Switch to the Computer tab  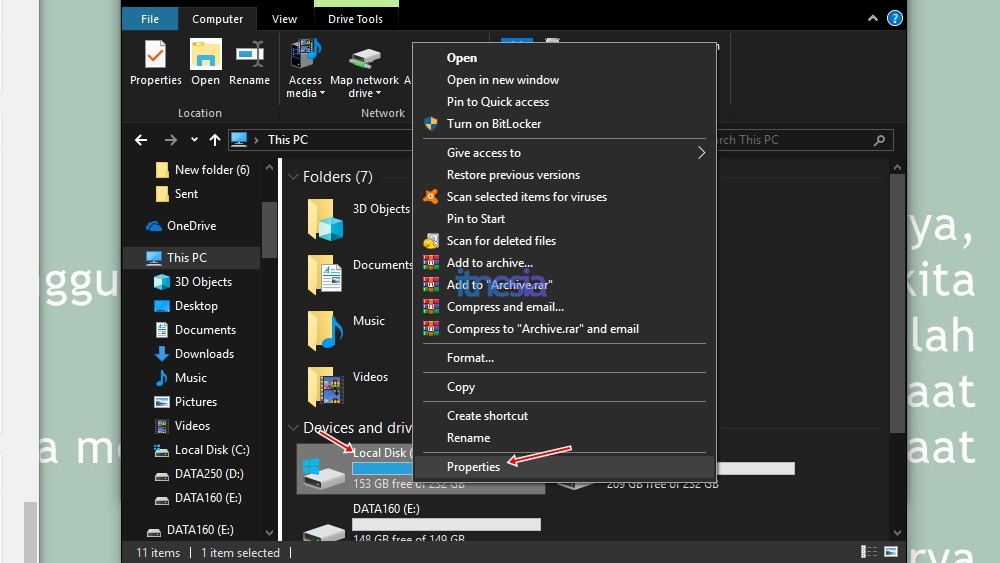tap(217, 19)
